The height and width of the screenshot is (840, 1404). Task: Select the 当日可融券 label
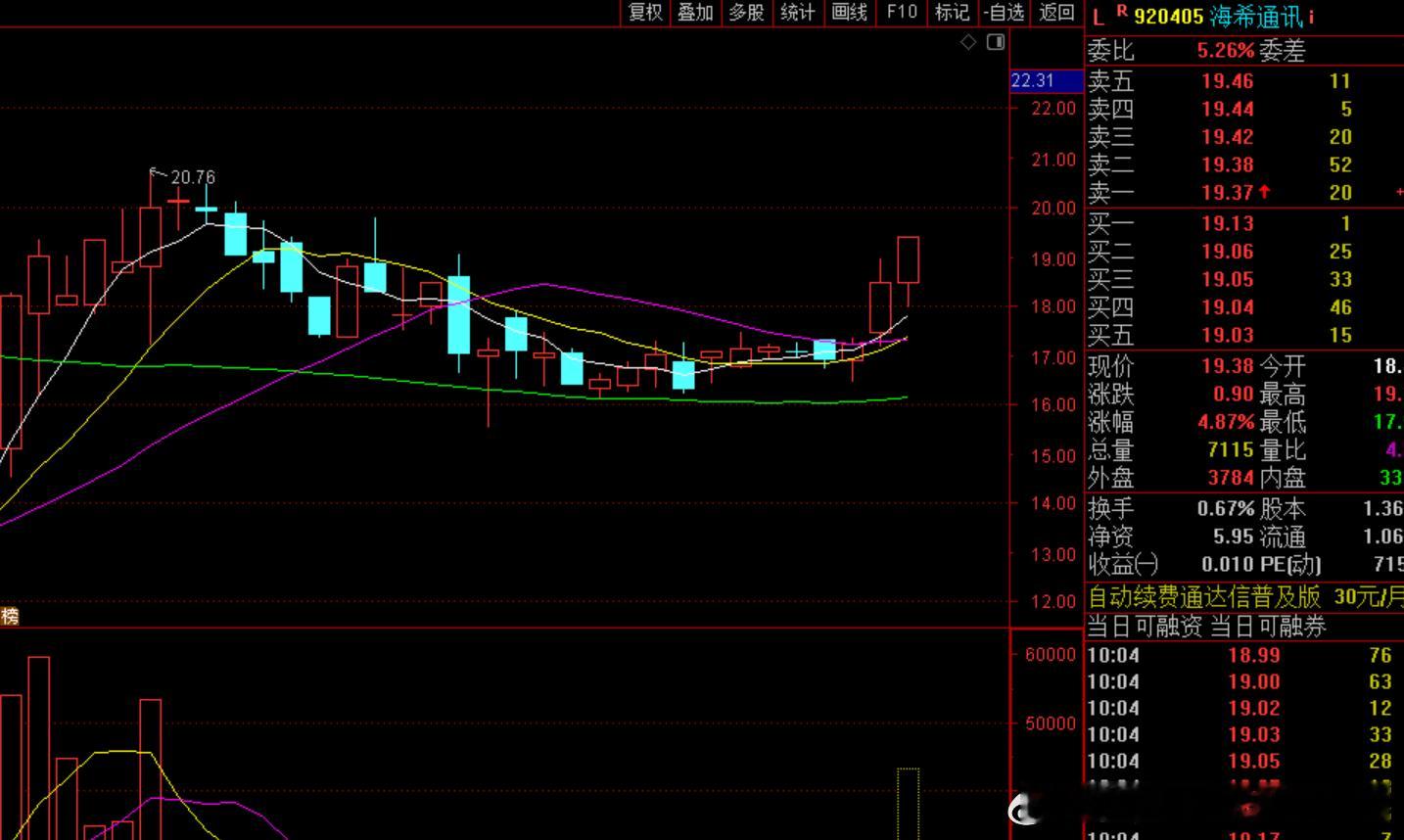click(1268, 627)
